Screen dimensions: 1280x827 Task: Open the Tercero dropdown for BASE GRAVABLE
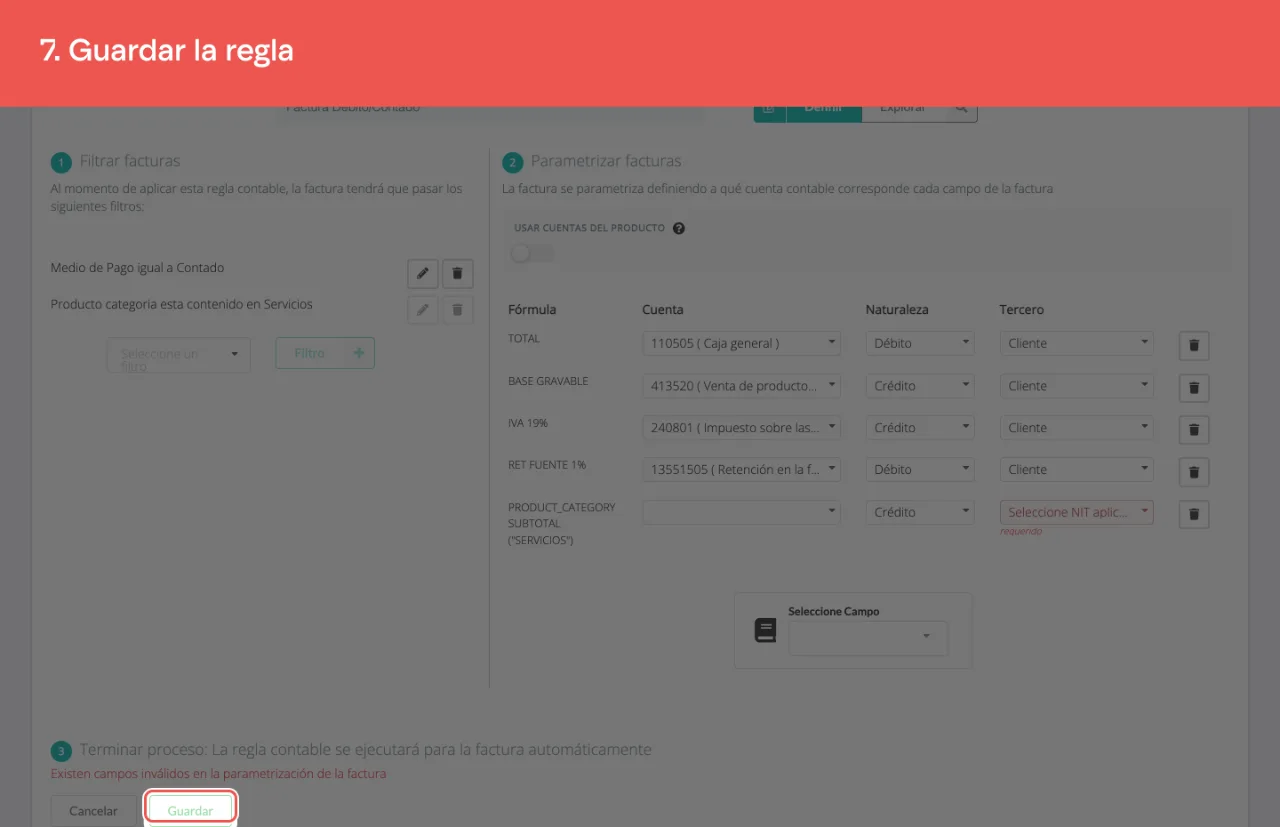click(1077, 385)
